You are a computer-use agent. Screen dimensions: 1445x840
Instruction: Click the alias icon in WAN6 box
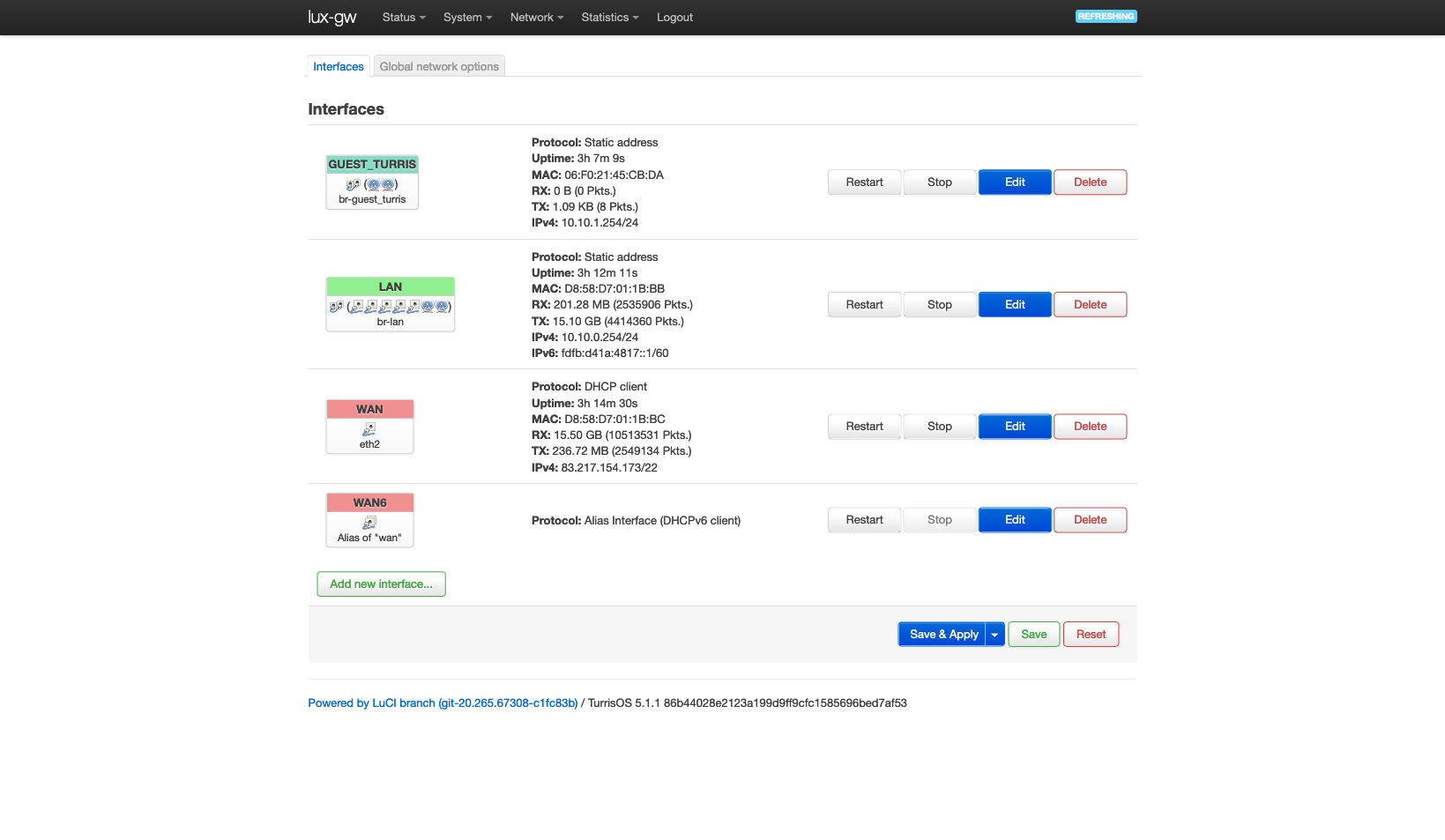pos(369,523)
